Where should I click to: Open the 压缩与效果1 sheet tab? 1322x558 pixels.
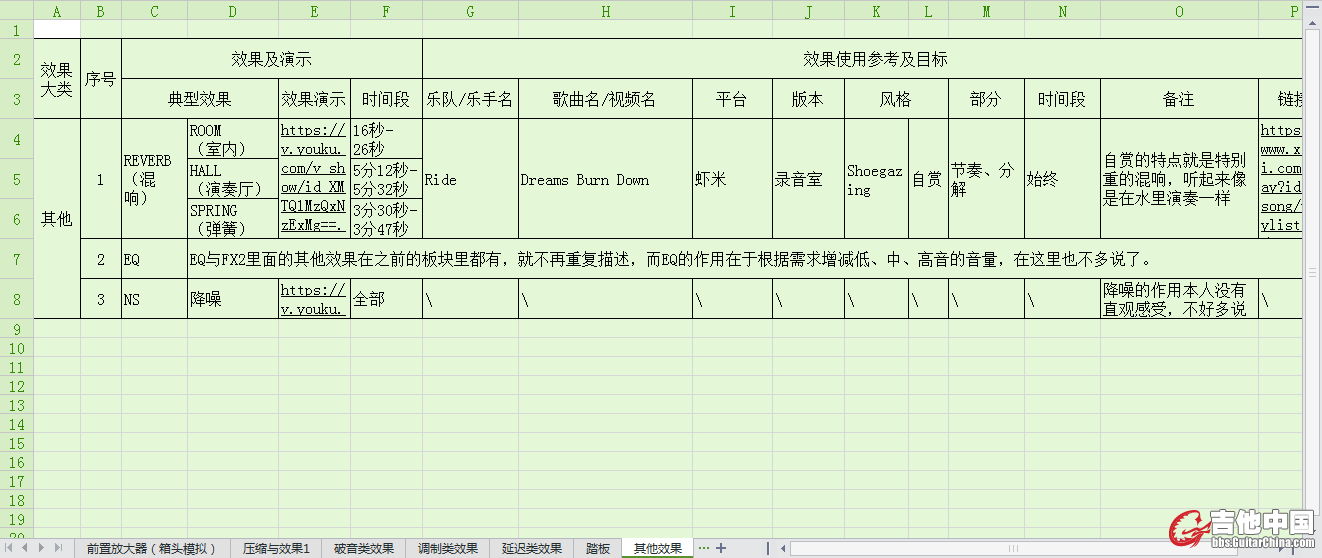pyautogui.click(x=276, y=548)
